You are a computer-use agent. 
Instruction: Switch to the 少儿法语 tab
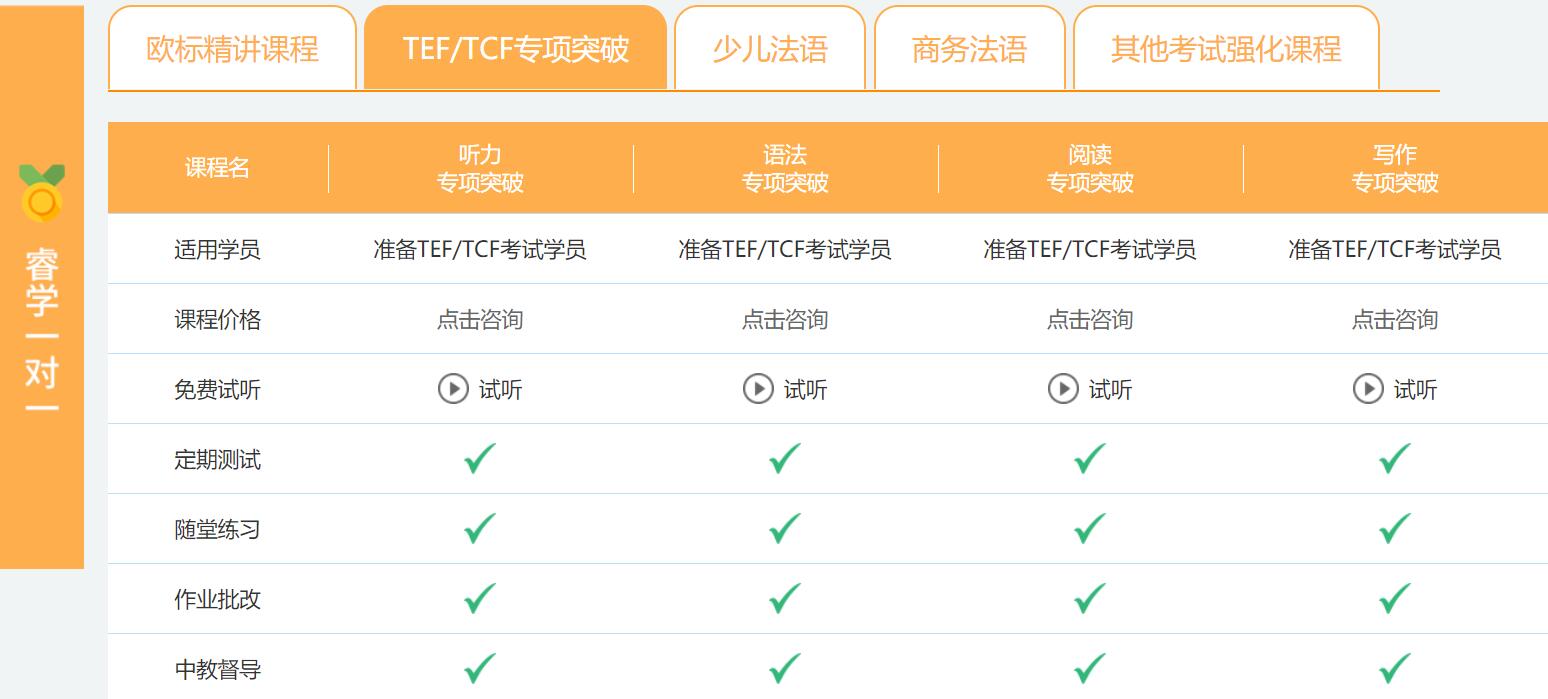770,46
